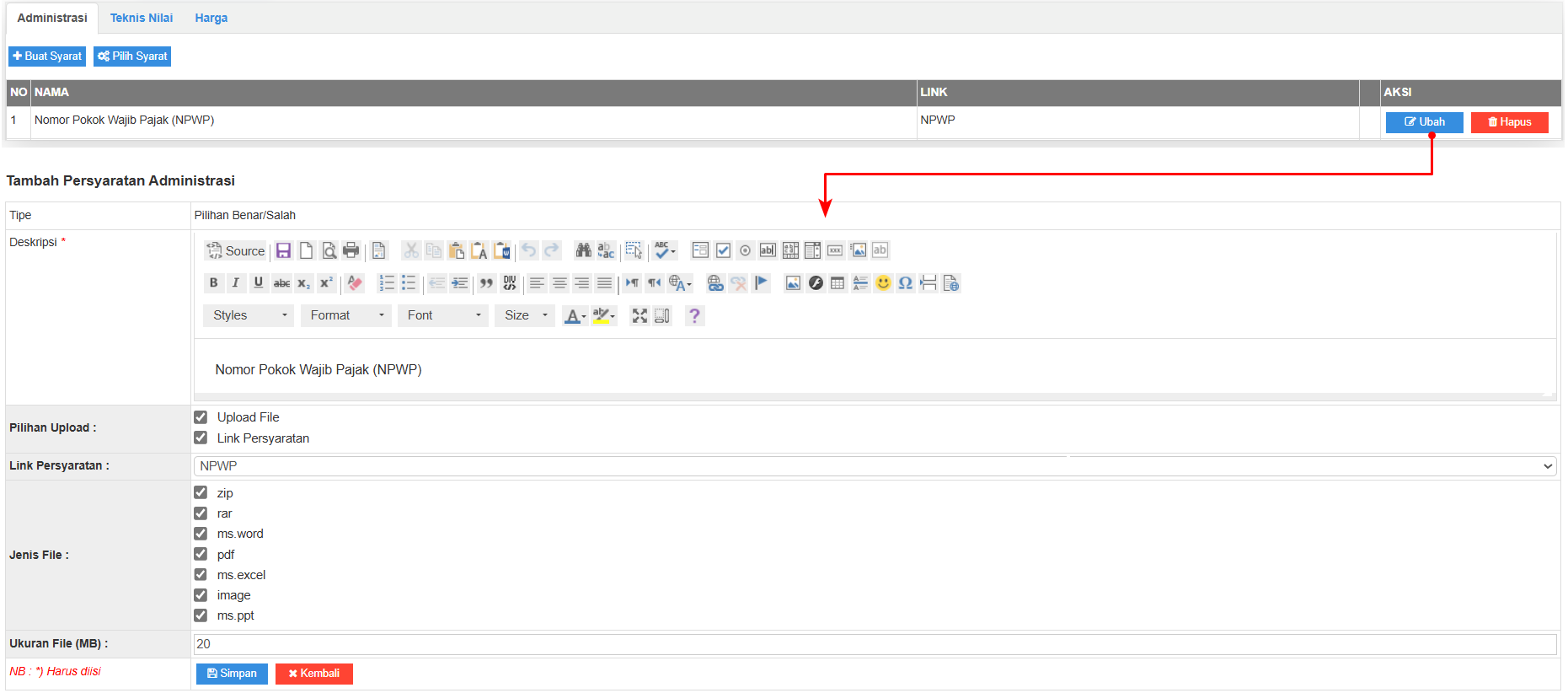Screen dimensions: 1568x693
Task: Open the Format dropdown
Action: tap(345, 315)
